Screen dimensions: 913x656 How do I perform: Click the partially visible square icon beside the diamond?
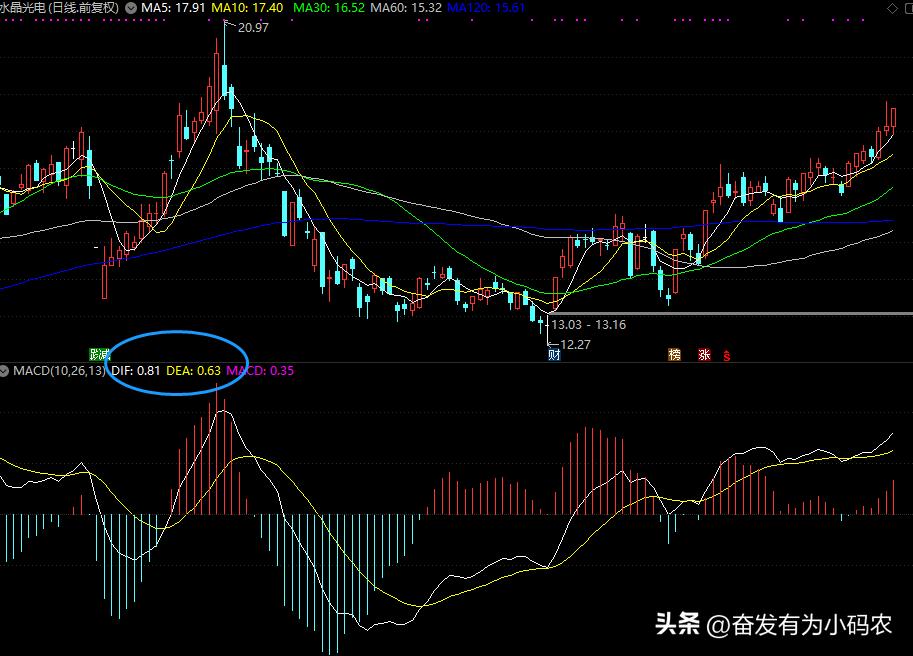[x=909, y=8]
